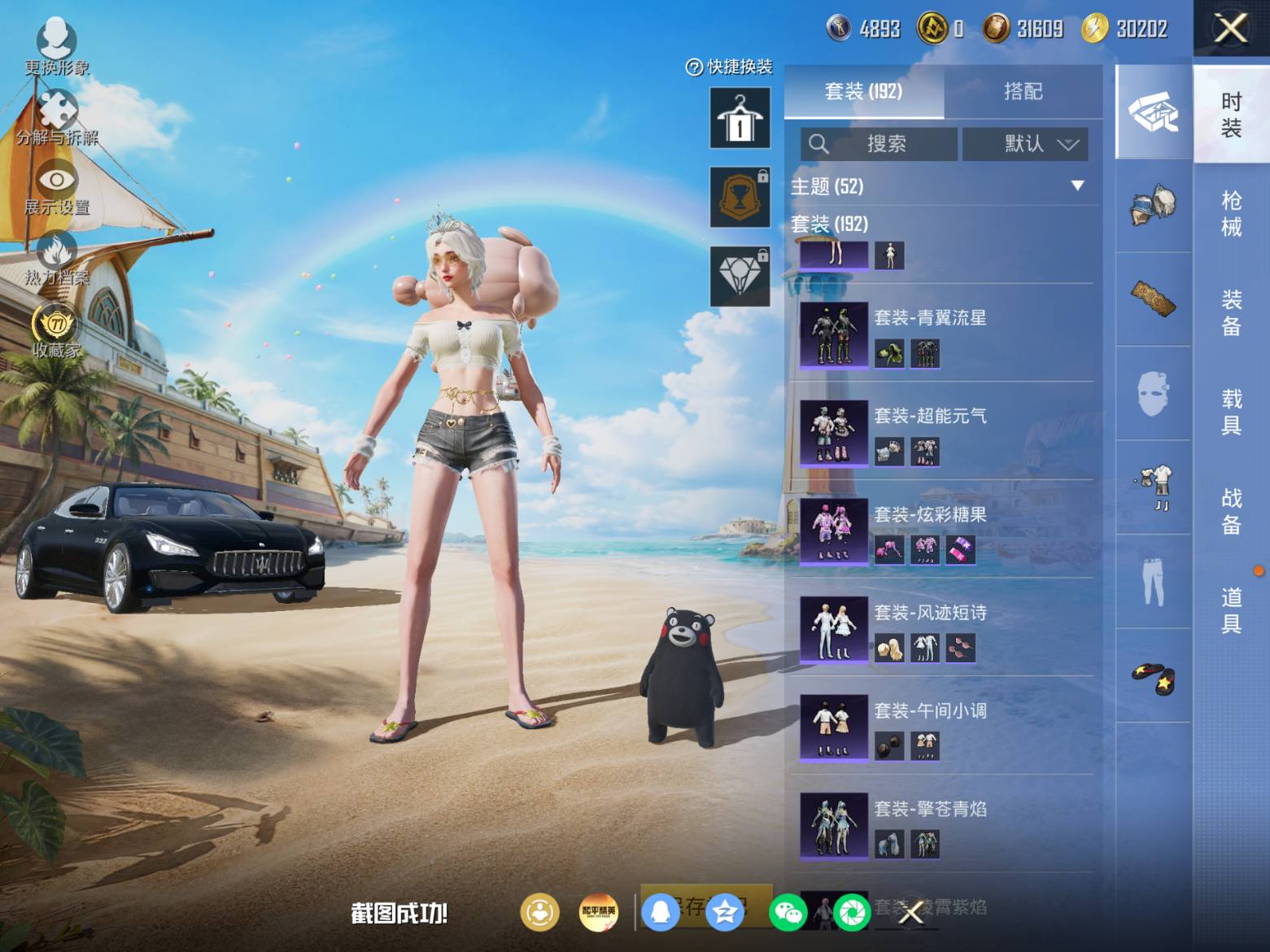Click the small outfit icon in top row
Image resolution: width=1270 pixels, height=952 pixels.
[889, 255]
